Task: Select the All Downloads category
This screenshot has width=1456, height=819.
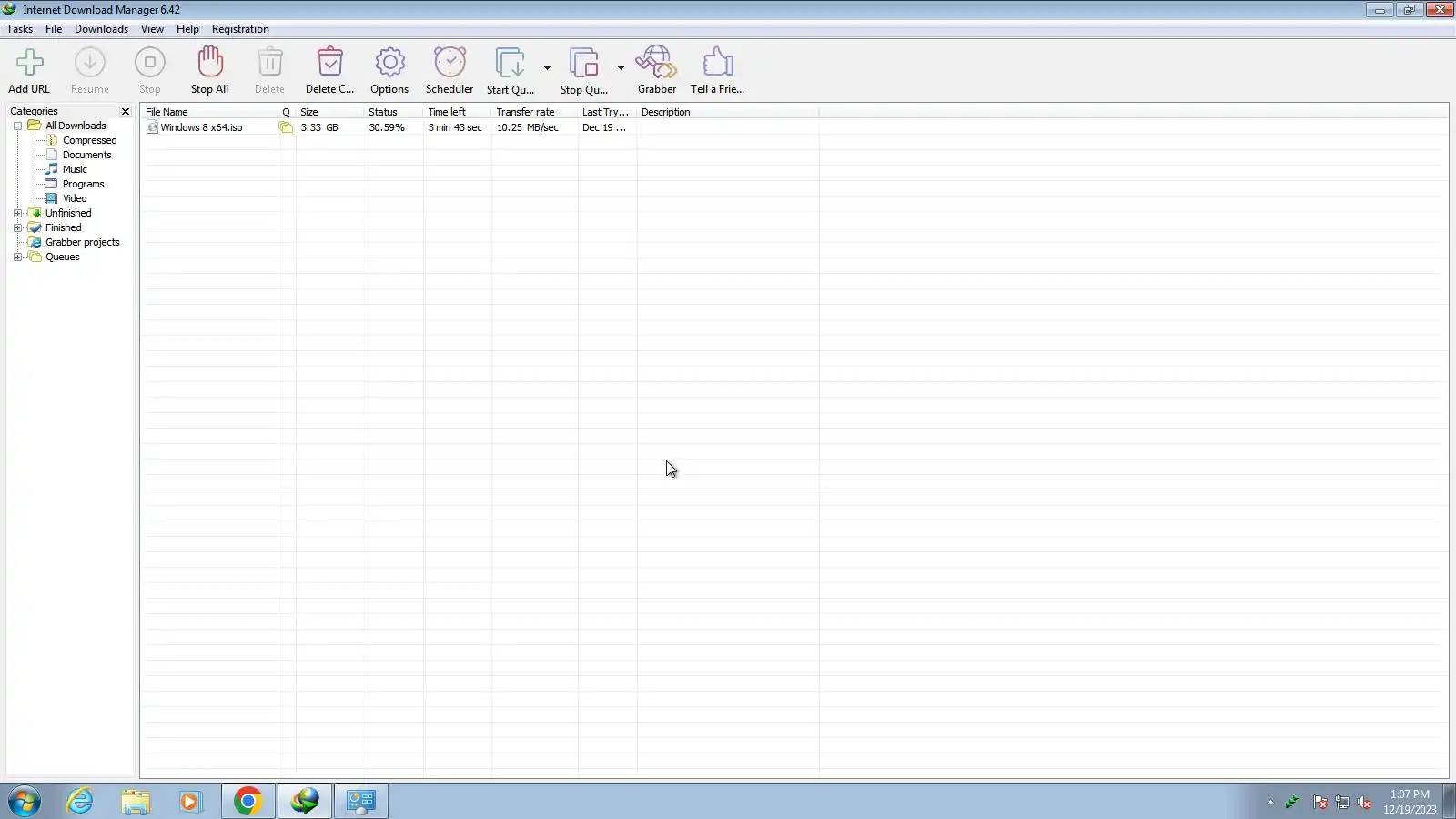Action: [x=76, y=126]
